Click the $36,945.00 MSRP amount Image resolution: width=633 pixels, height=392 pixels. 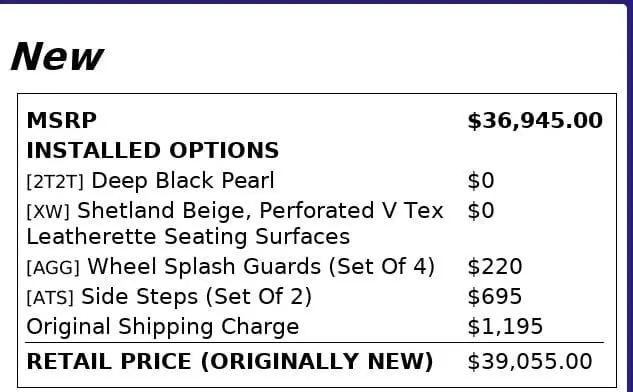[535, 121]
